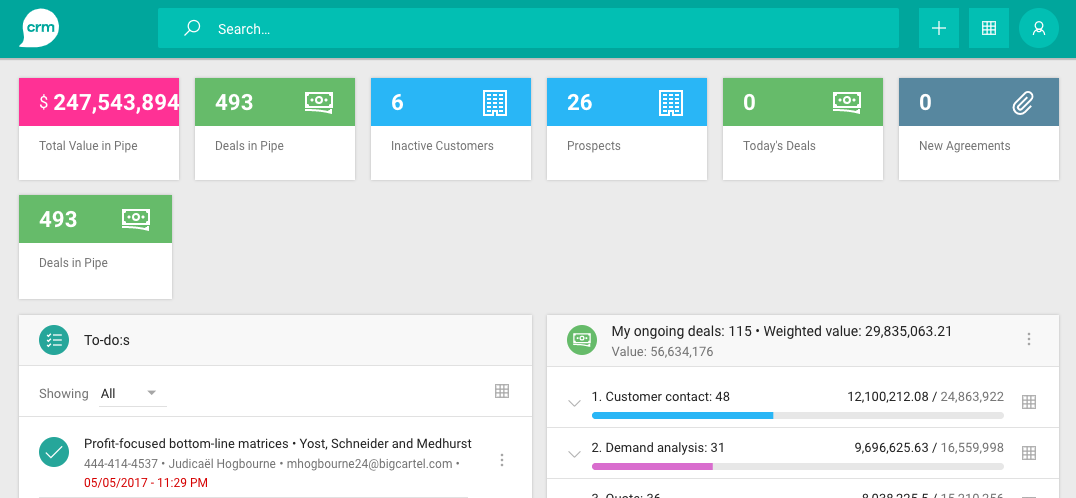Click the CRM logo icon

click(39, 28)
